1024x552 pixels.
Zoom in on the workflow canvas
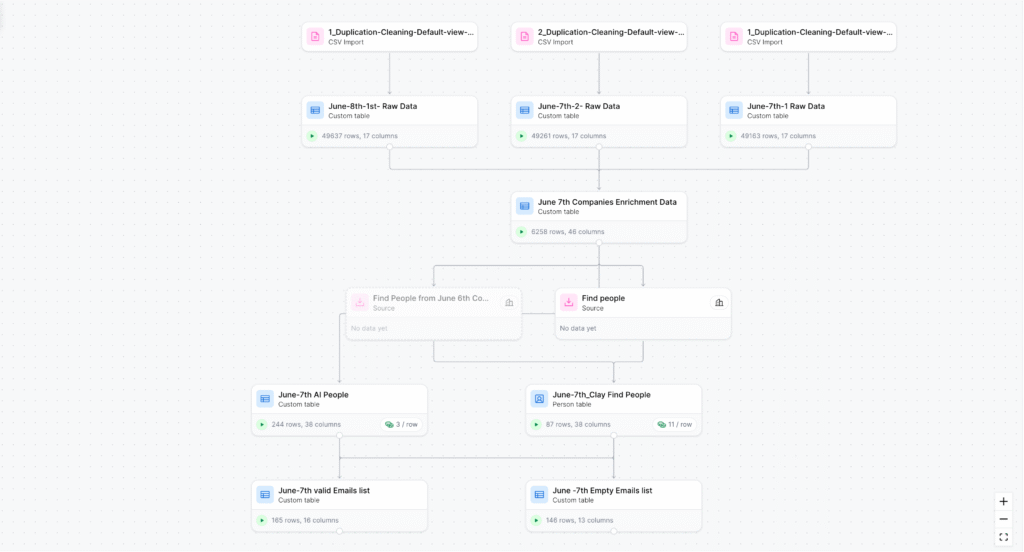(1003, 501)
